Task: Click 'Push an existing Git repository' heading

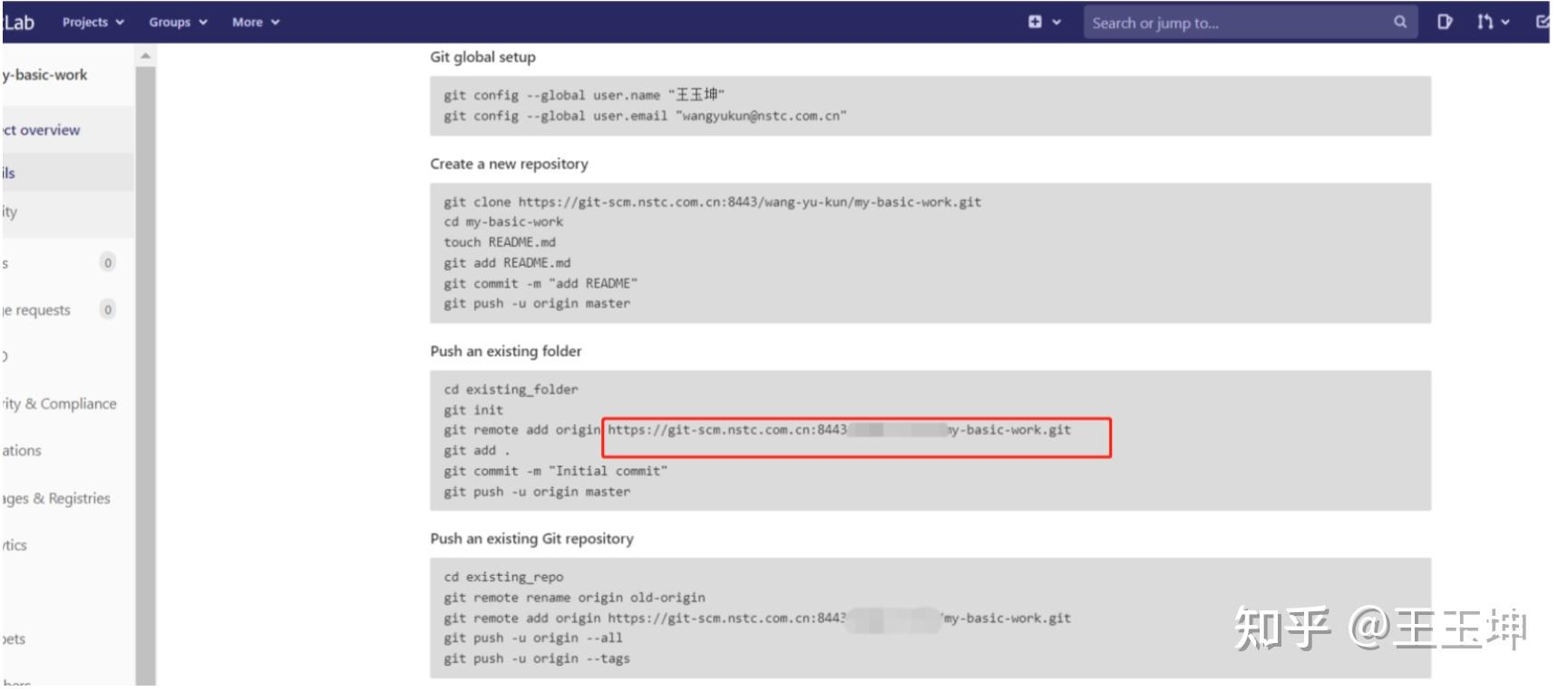Action: pos(531,539)
